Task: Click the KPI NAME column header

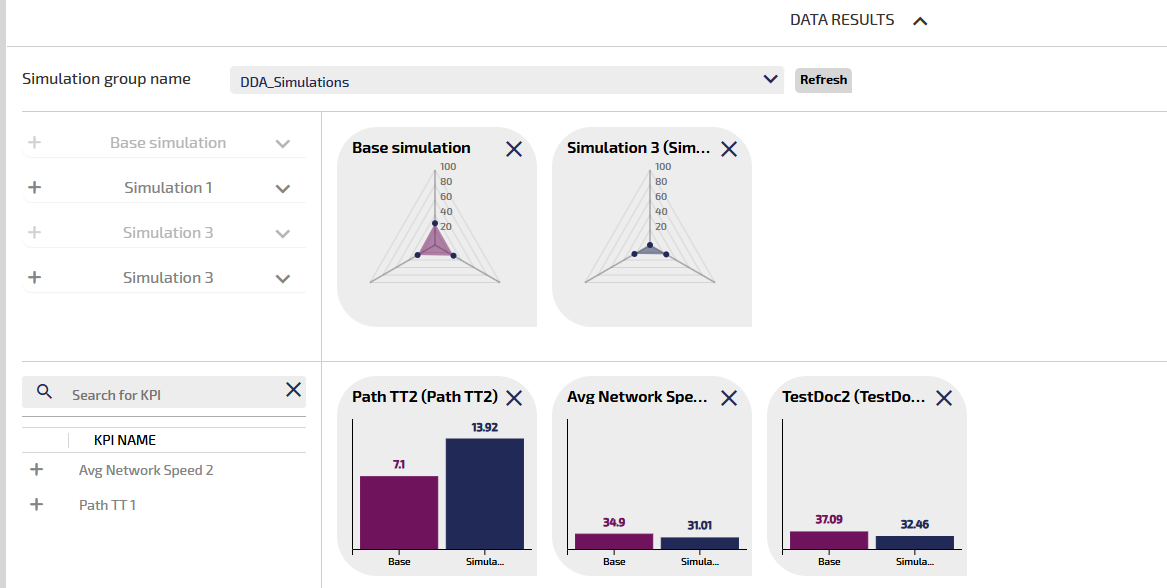Action: coord(125,440)
